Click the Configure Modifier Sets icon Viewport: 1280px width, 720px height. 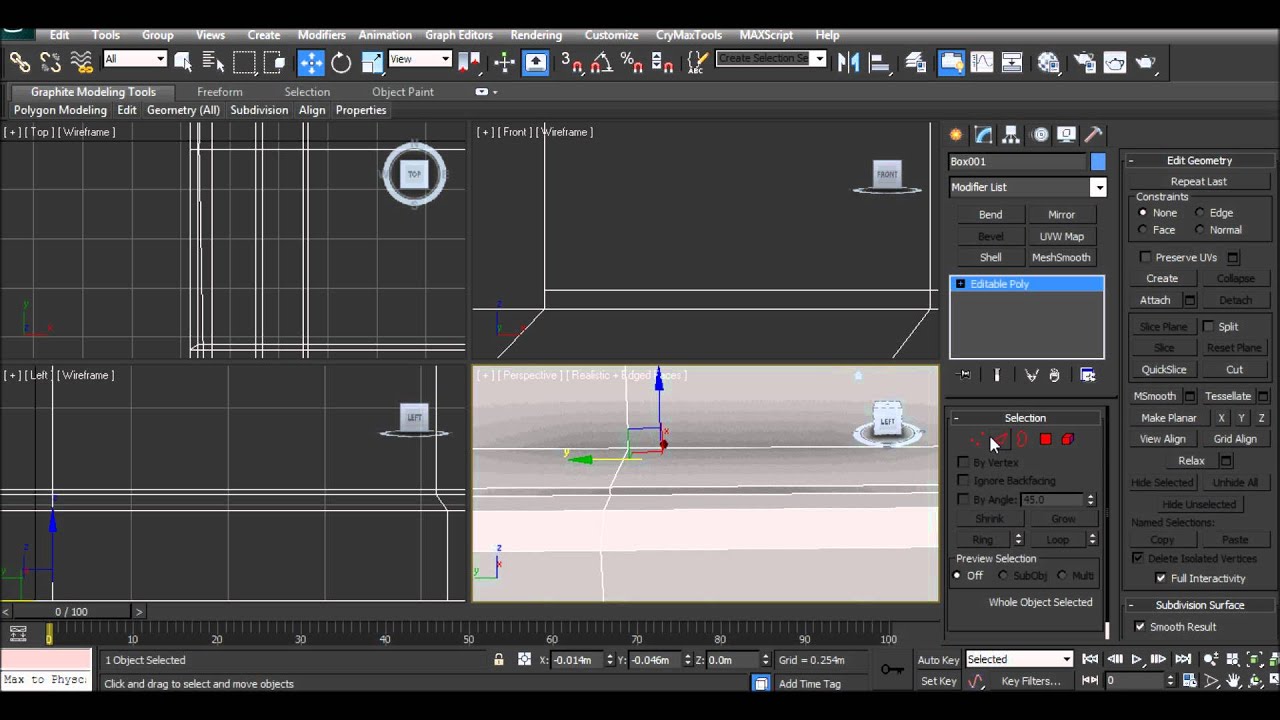click(1088, 375)
